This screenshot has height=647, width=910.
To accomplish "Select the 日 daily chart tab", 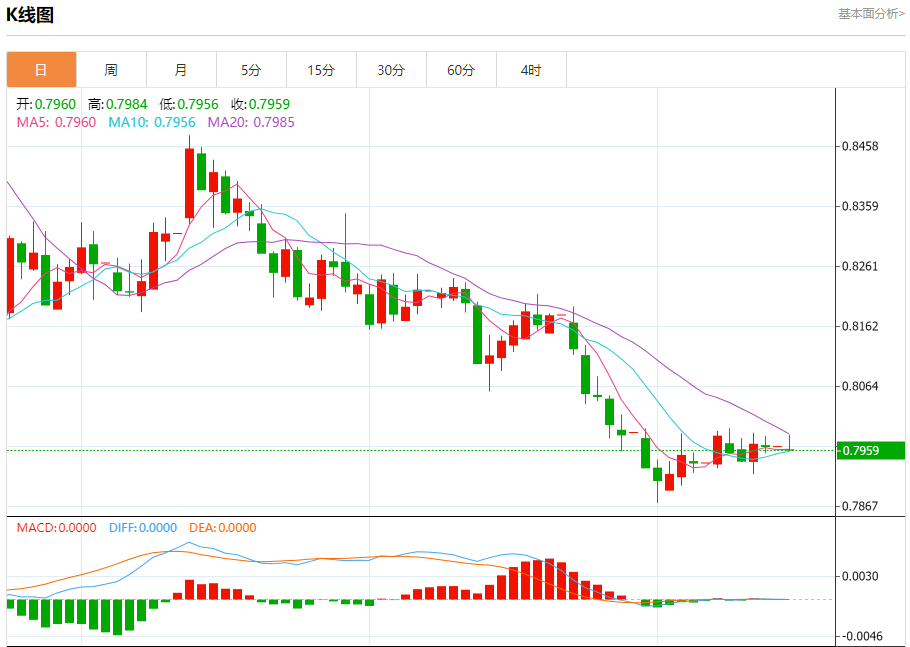I will point(41,70).
